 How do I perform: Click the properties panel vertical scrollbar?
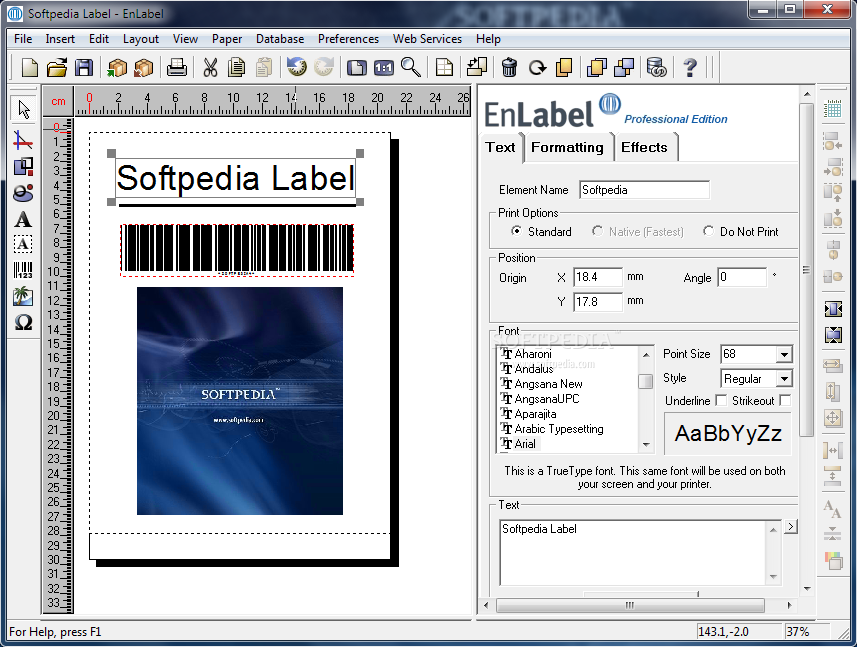[807, 269]
